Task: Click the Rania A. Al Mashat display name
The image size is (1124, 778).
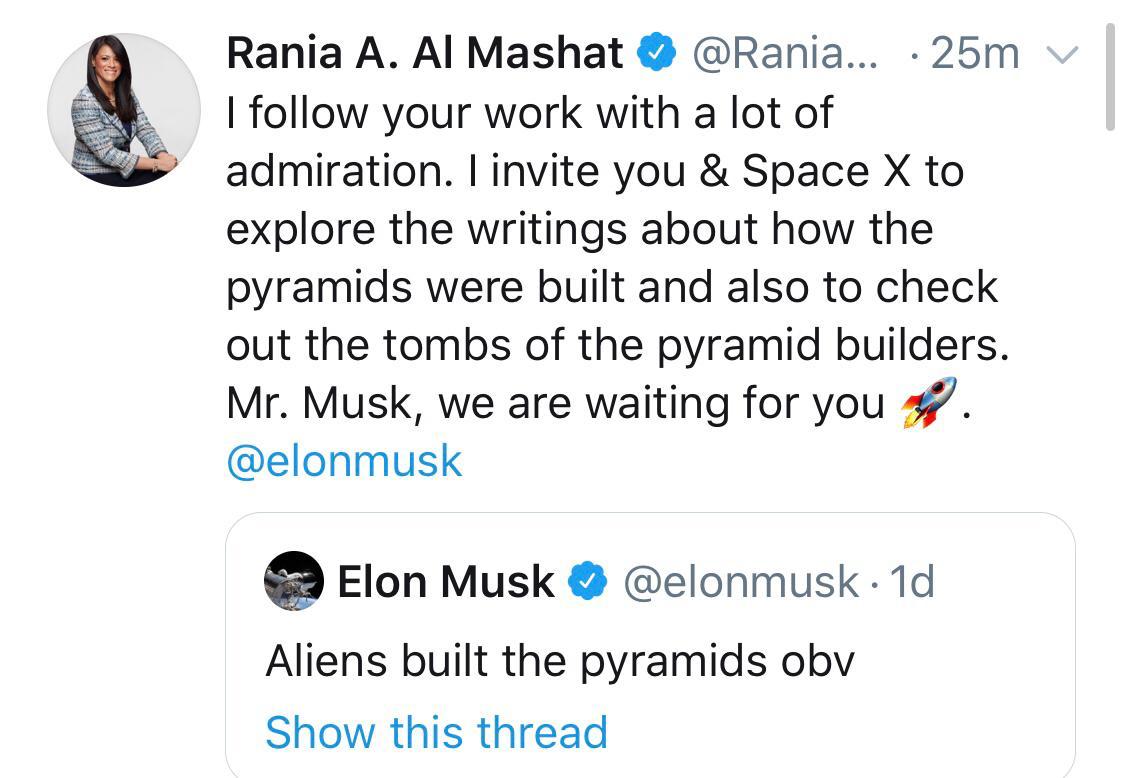Action: point(425,53)
